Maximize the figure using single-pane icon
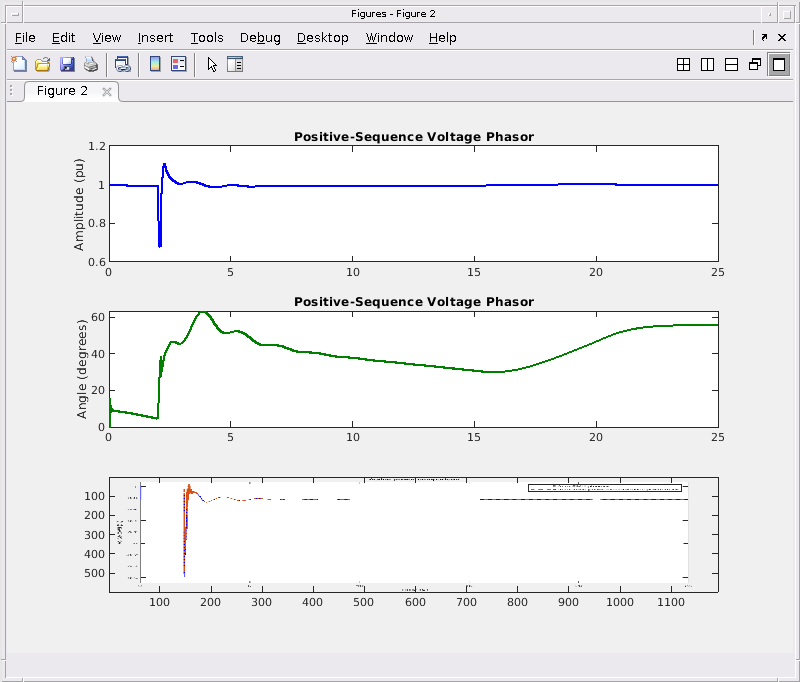Viewport: 800px width, 682px height. click(x=779, y=65)
